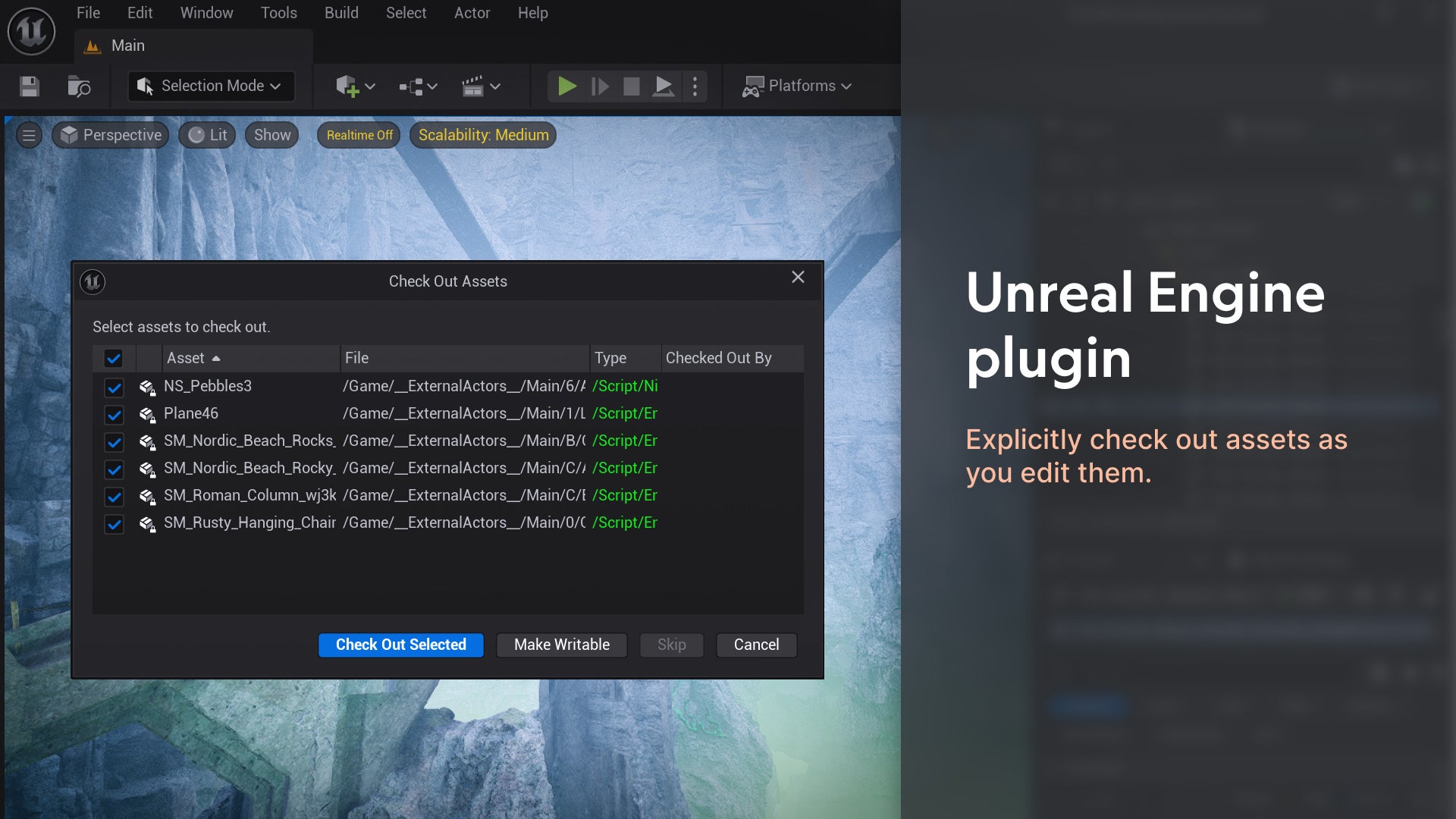Screen dimensions: 1456x819
Task: Click the Plane46 asset type icon
Action: [147, 414]
